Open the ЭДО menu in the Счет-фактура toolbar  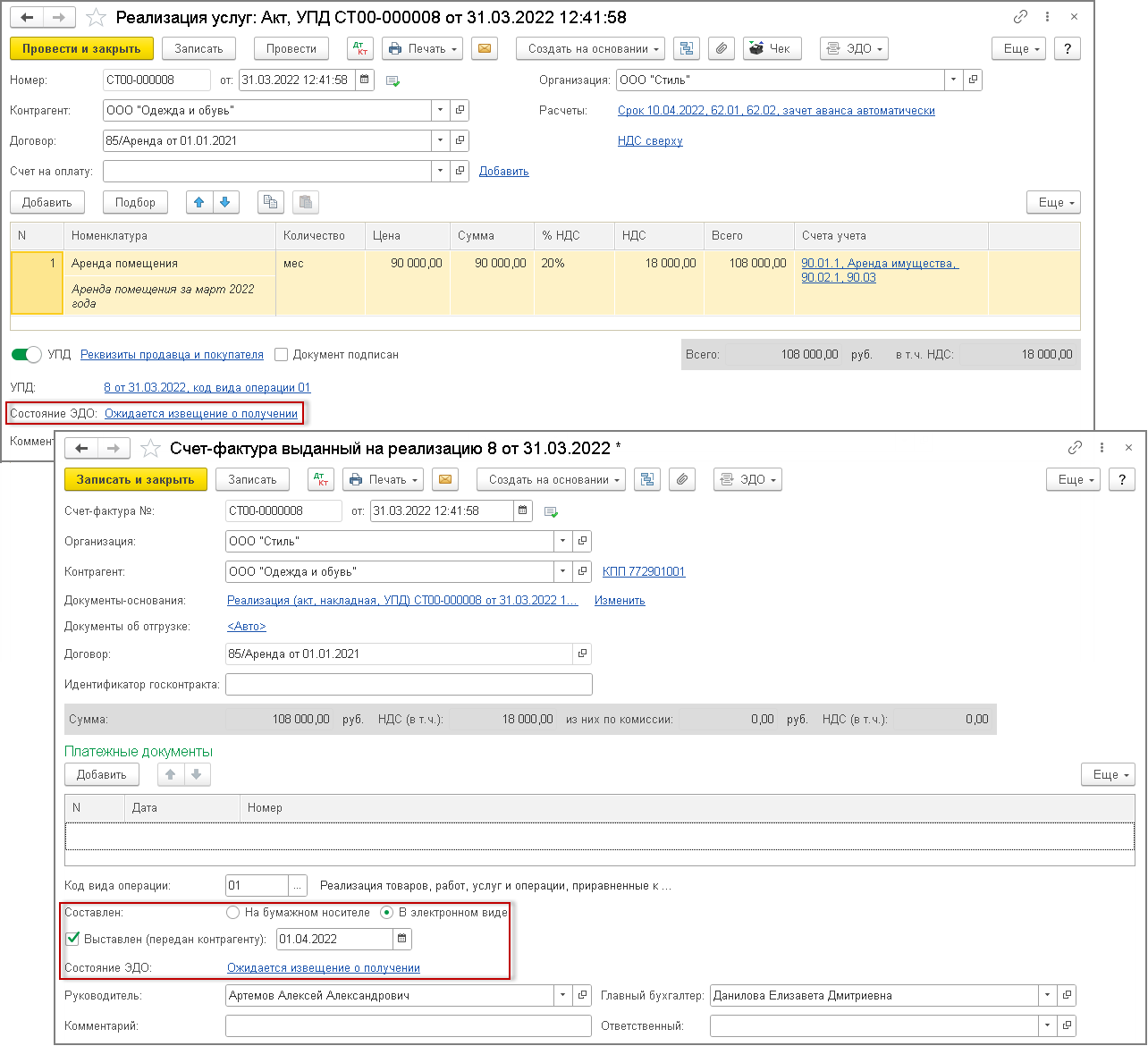747,479
